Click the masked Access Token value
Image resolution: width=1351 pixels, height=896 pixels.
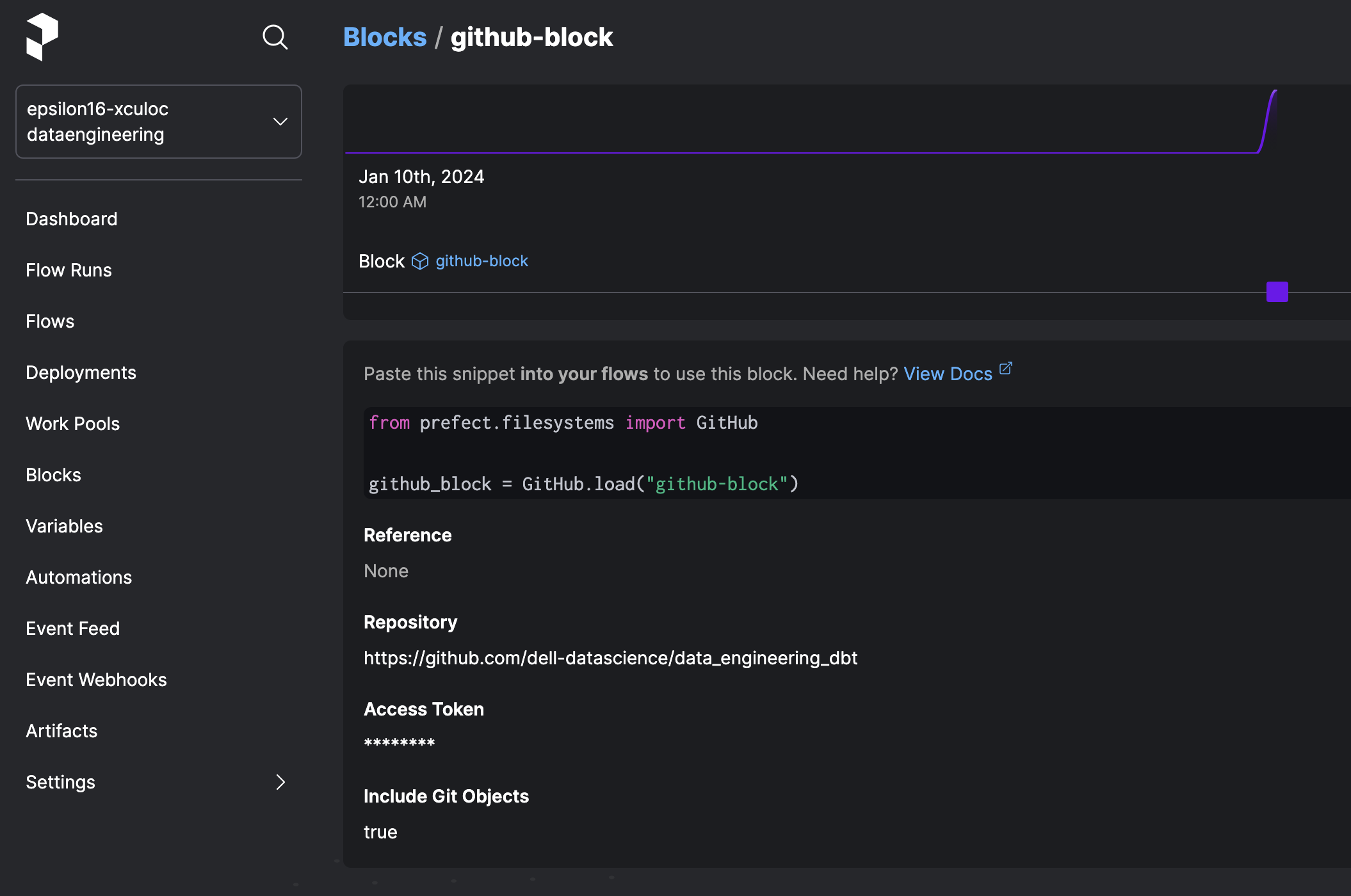coord(400,744)
